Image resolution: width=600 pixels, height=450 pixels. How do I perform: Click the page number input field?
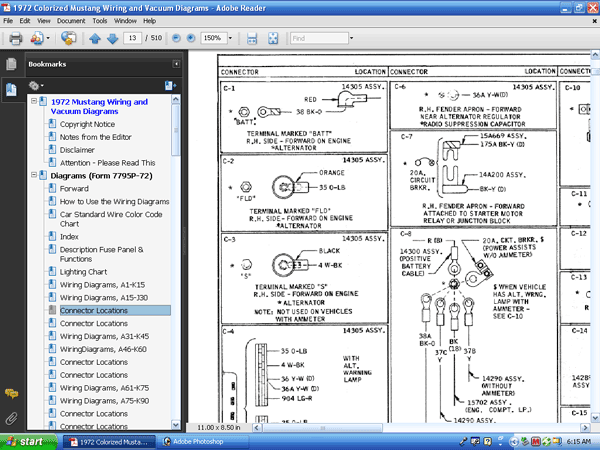point(132,38)
